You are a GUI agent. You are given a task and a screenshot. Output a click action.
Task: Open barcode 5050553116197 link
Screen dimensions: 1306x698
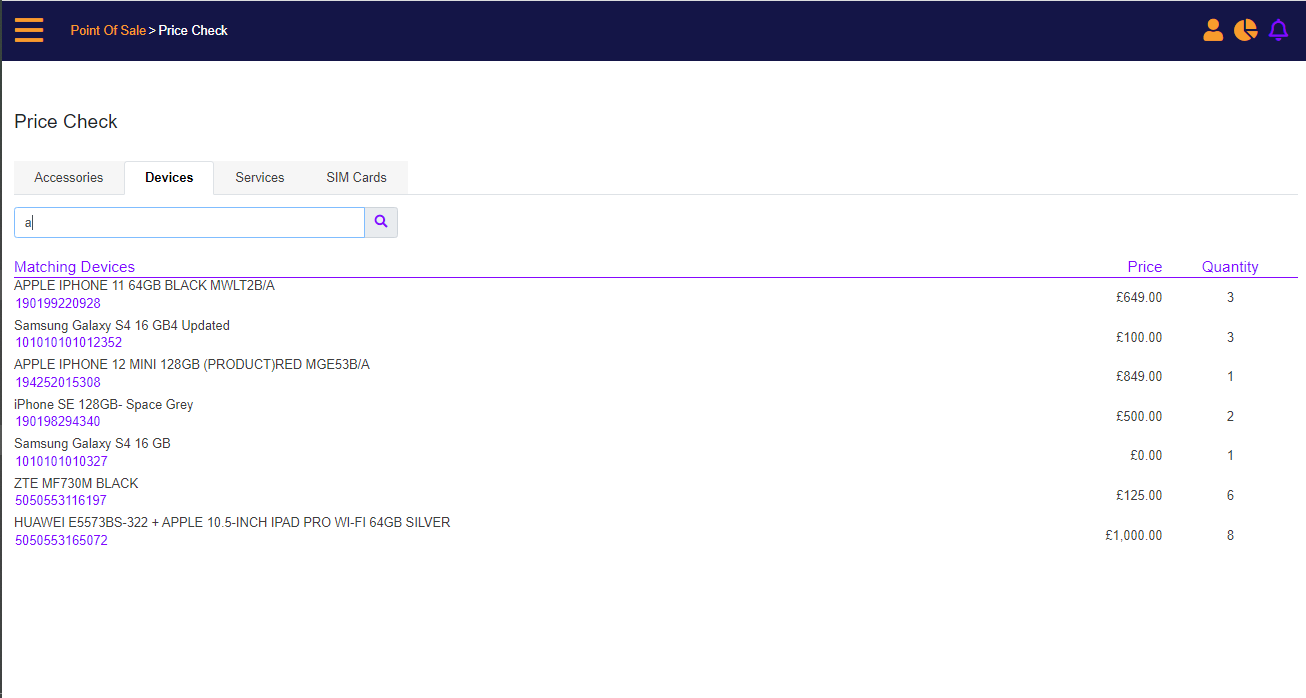(x=61, y=500)
